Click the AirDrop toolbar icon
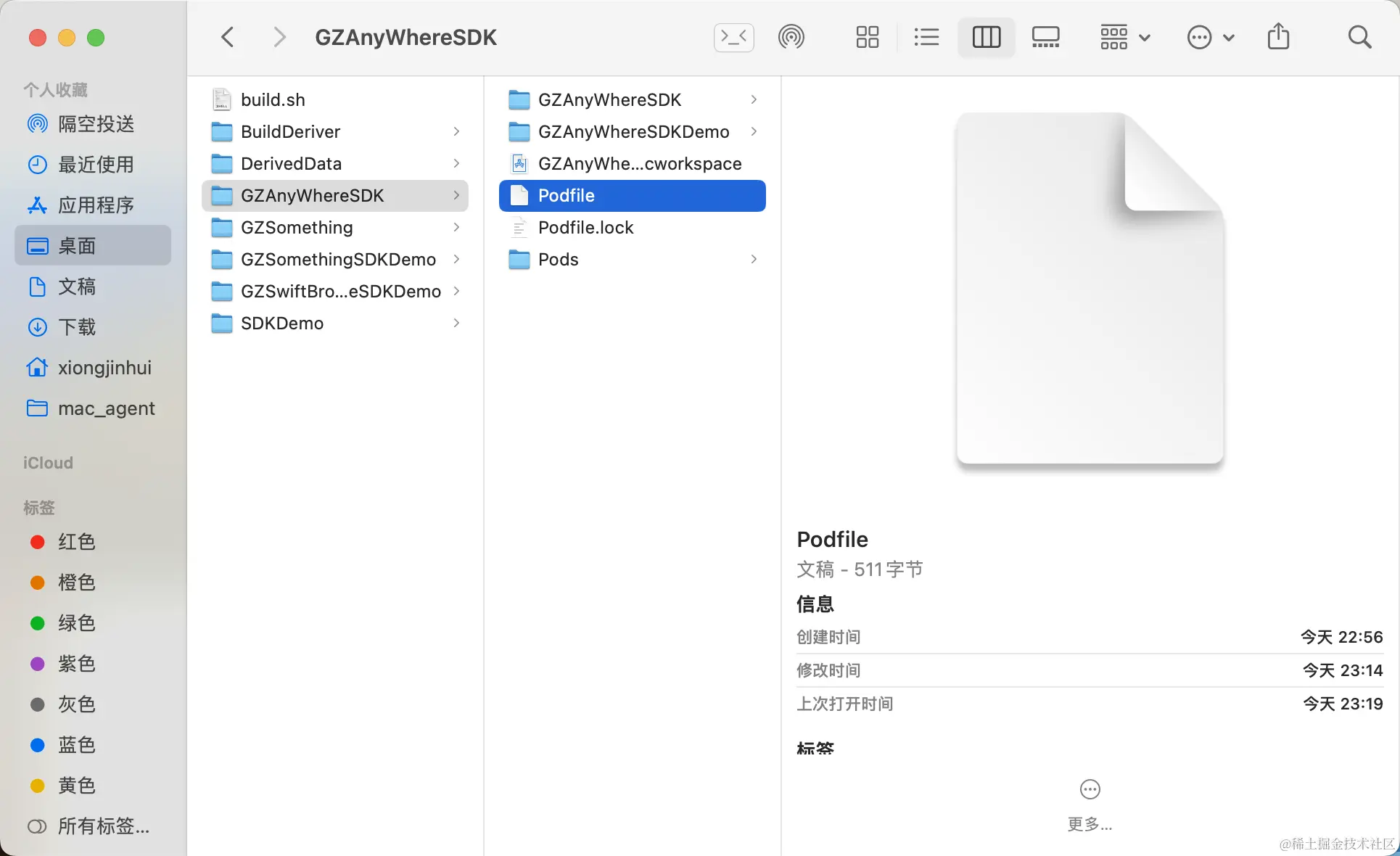 pyautogui.click(x=791, y=37)
